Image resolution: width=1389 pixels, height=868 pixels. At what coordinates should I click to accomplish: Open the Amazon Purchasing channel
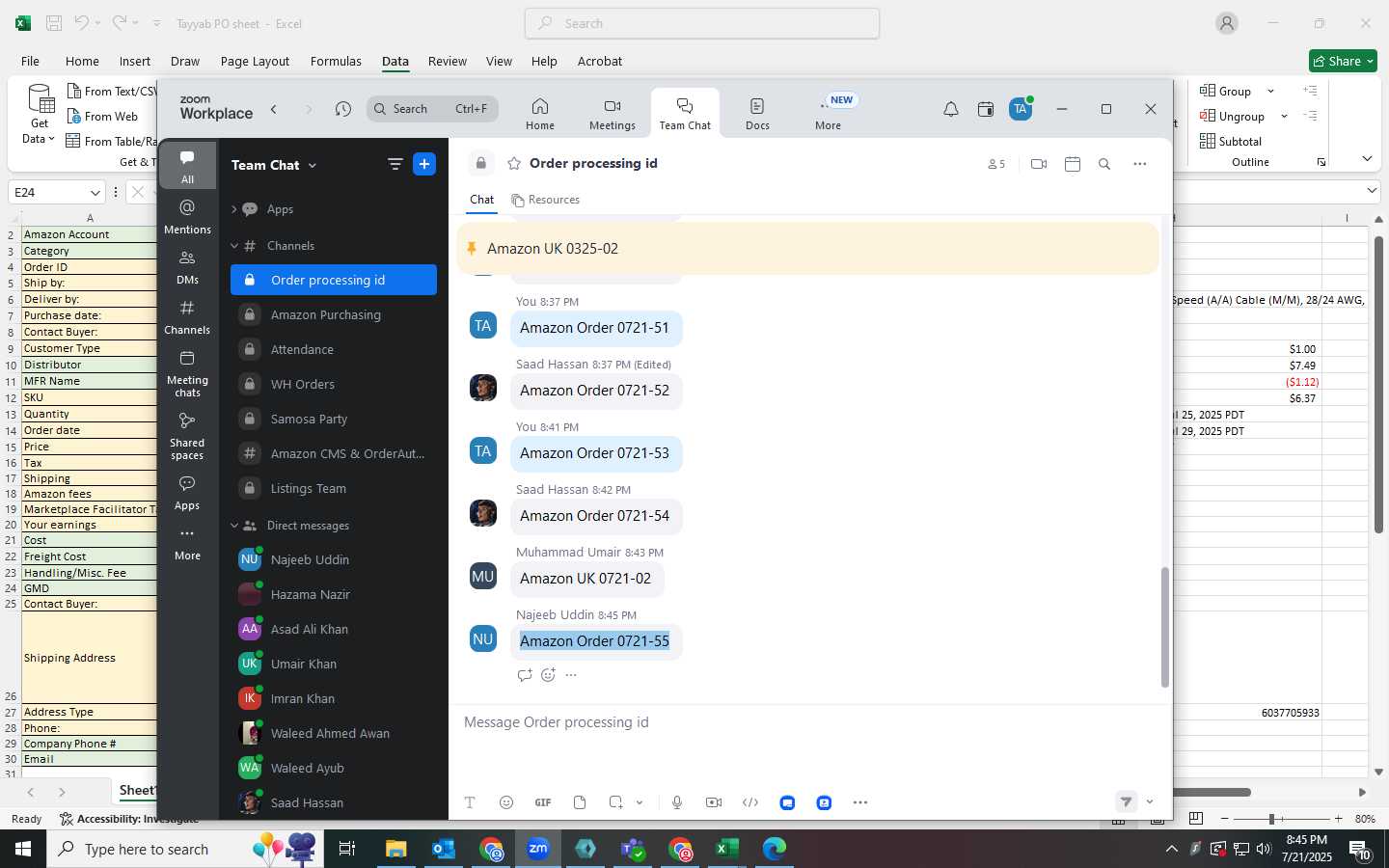click(334, 315)
